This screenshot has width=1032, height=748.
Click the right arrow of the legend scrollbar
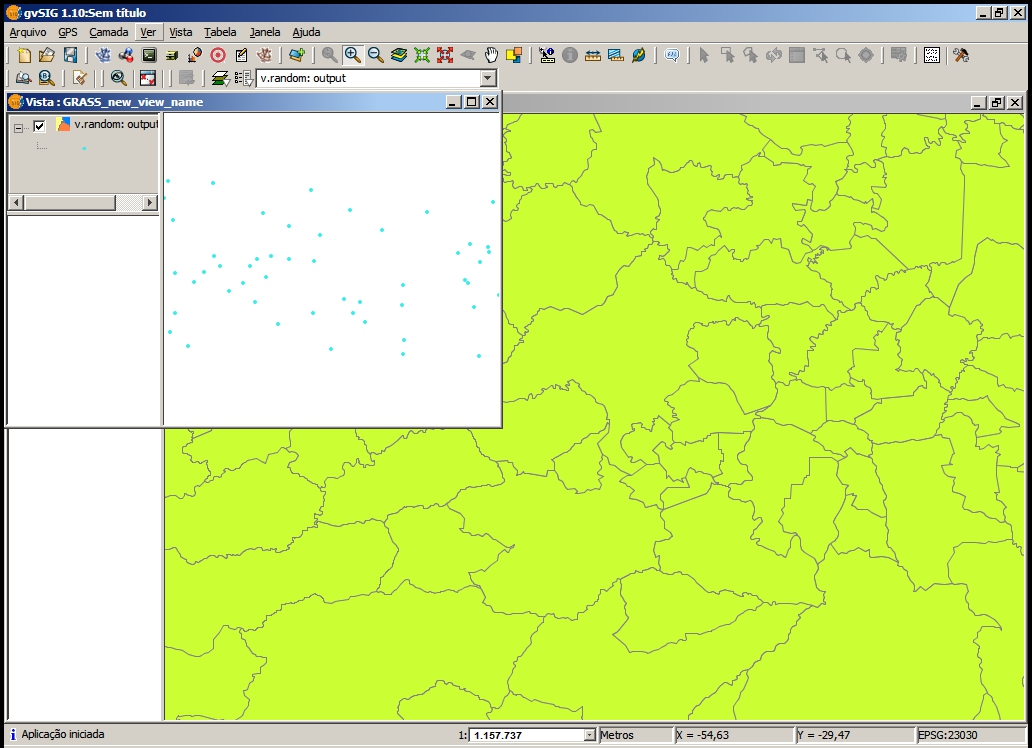[x=150, y=203]
